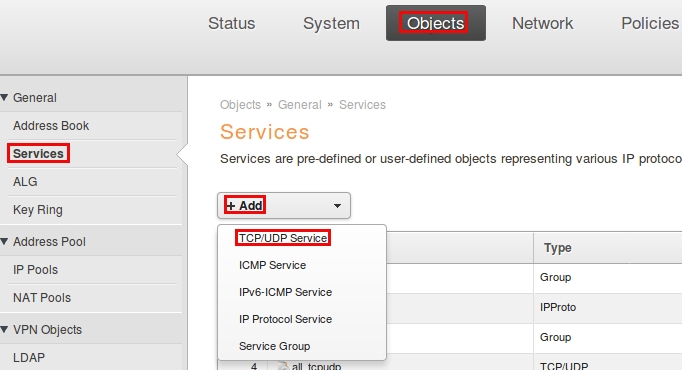The height and width of the screenshot is (370, 682).
Task: Click the Add dropdown arrow
Action: pos(337,206)
